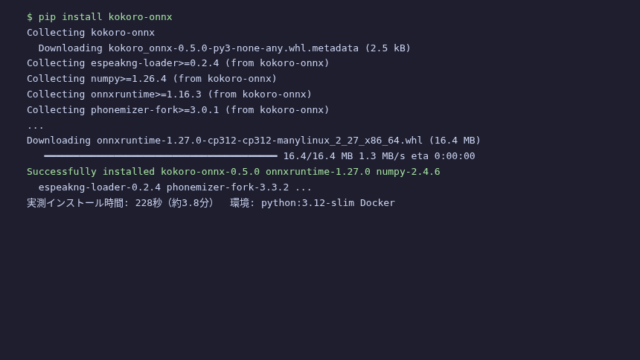The image size is (640, 360).
Task: Click the onnxruntime>=1.16.3 requirement line
Action: (169, 94)
